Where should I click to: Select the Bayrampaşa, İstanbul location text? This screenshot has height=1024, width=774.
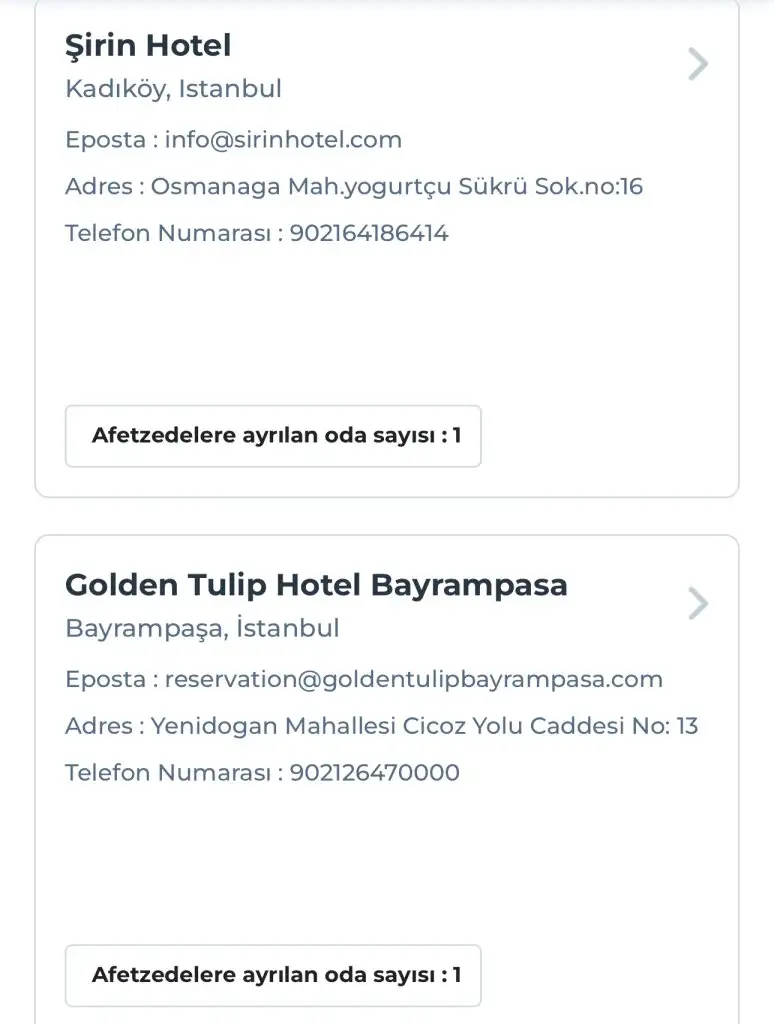tap(202, 628)
